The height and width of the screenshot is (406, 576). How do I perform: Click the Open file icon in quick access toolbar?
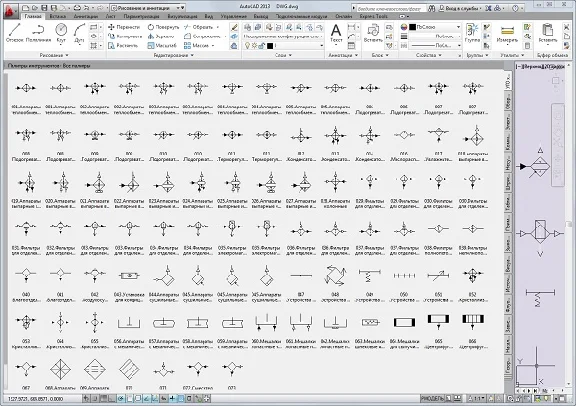pyautogui.click(x=35, y=8)
